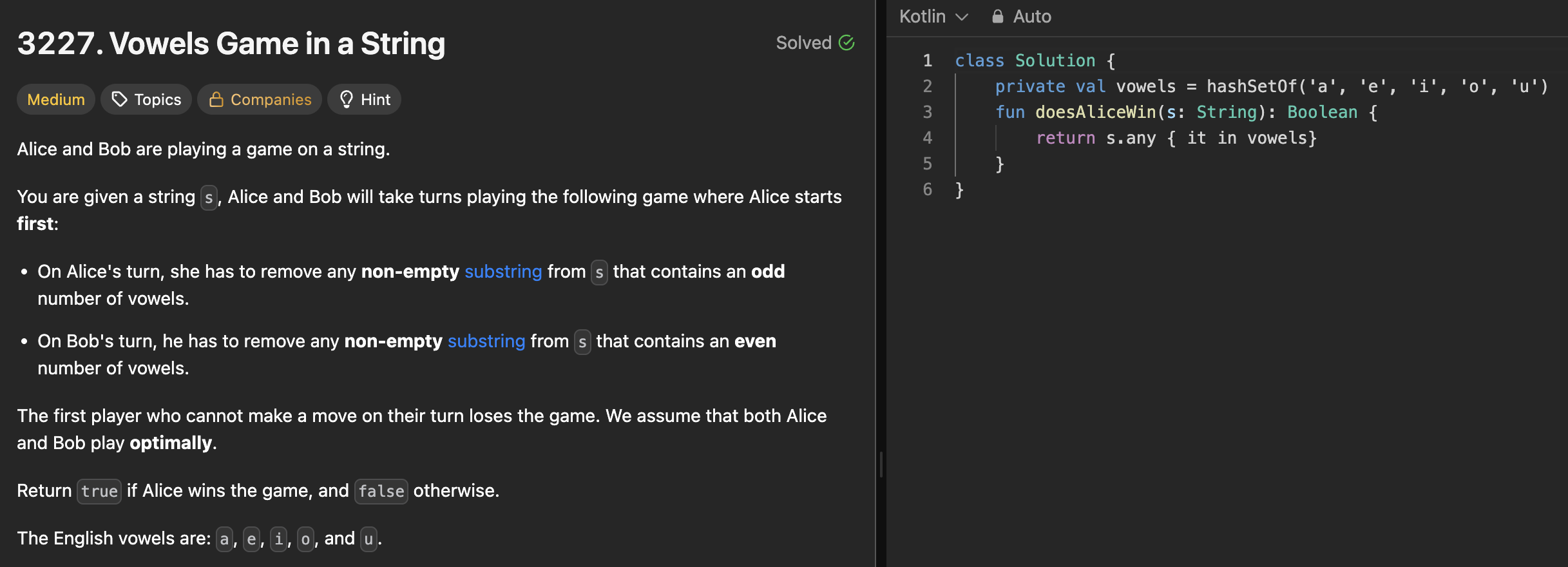Click the green Solved checkmark icon

click(x=846, y=43)
